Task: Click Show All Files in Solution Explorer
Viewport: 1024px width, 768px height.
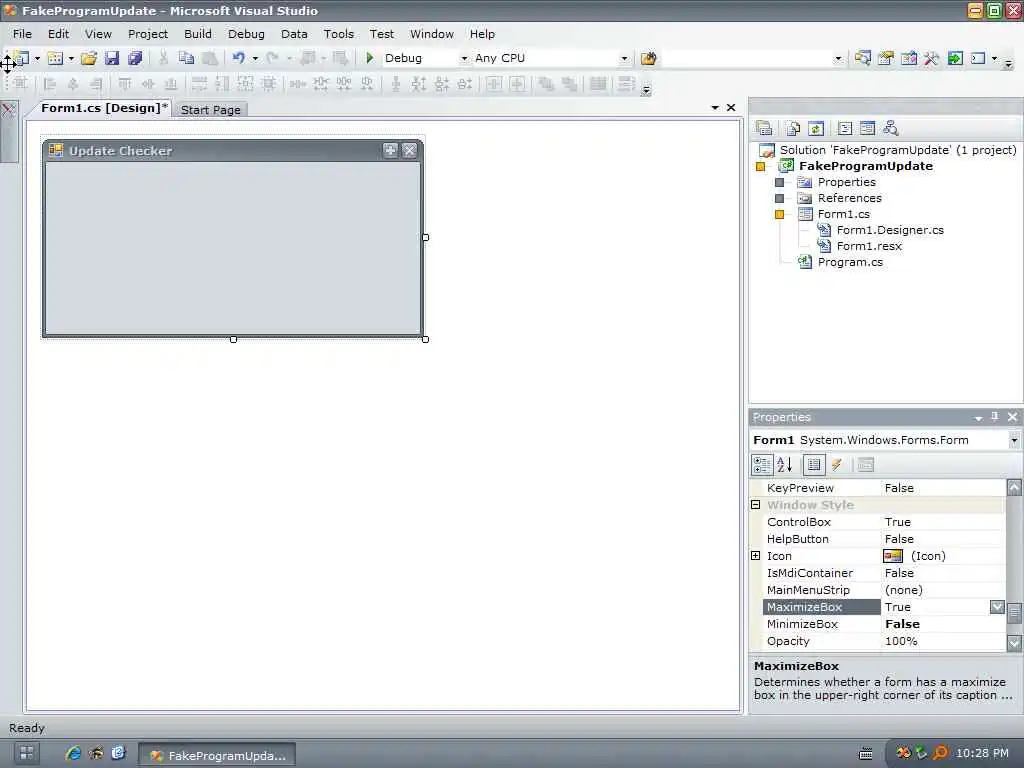Action: [793, 129]
